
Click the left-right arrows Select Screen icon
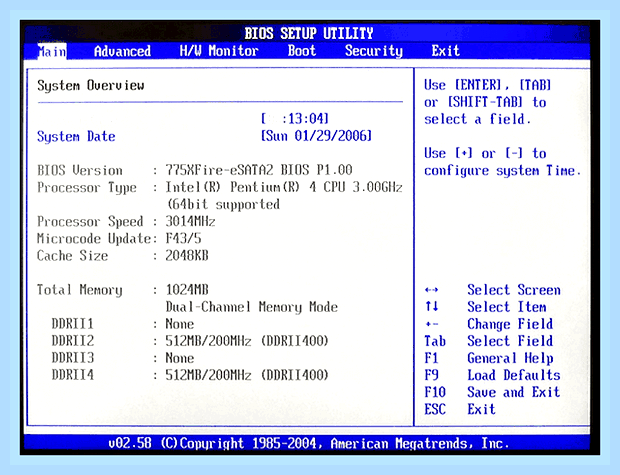point(431,290)
